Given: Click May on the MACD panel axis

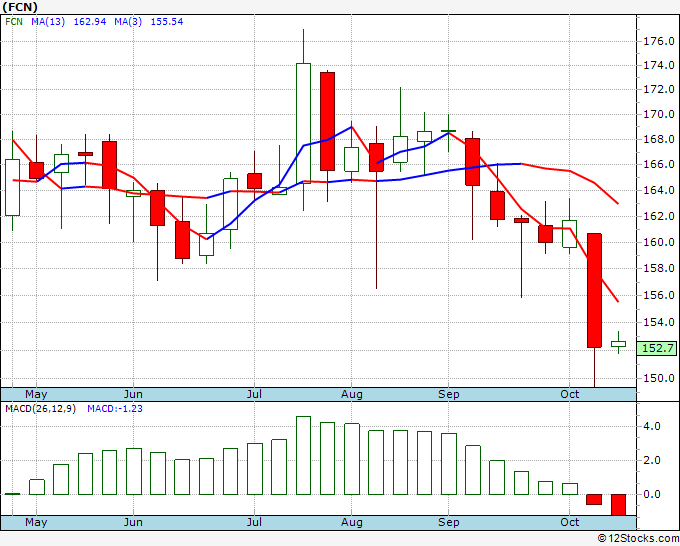Looking at the screenshot, I should click(36, 522).
